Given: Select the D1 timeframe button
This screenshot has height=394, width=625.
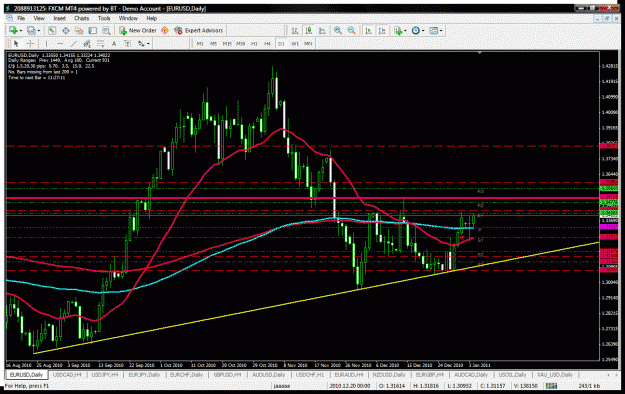Looking at the screenshot, I should point(281,43).
